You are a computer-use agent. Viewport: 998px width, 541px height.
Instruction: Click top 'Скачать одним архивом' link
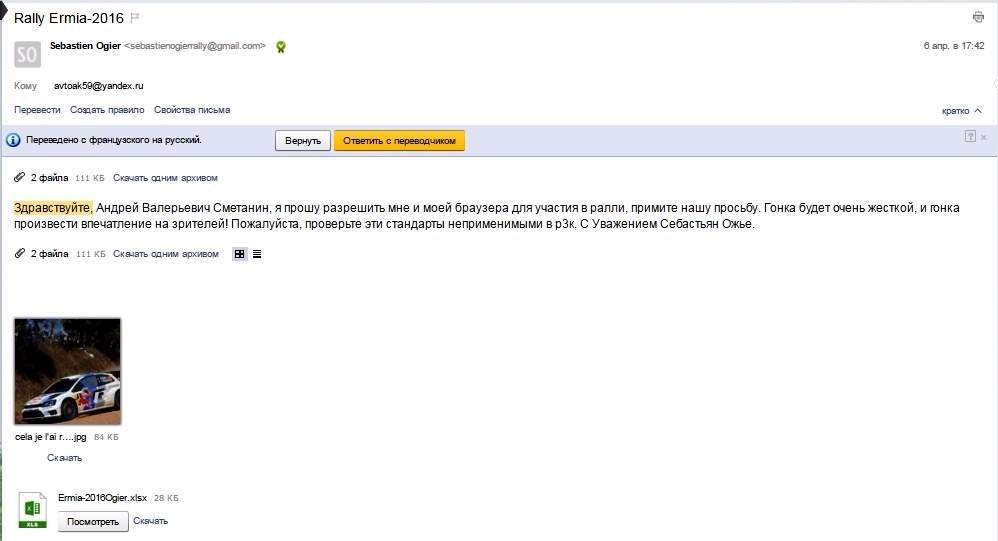(165, 178)
